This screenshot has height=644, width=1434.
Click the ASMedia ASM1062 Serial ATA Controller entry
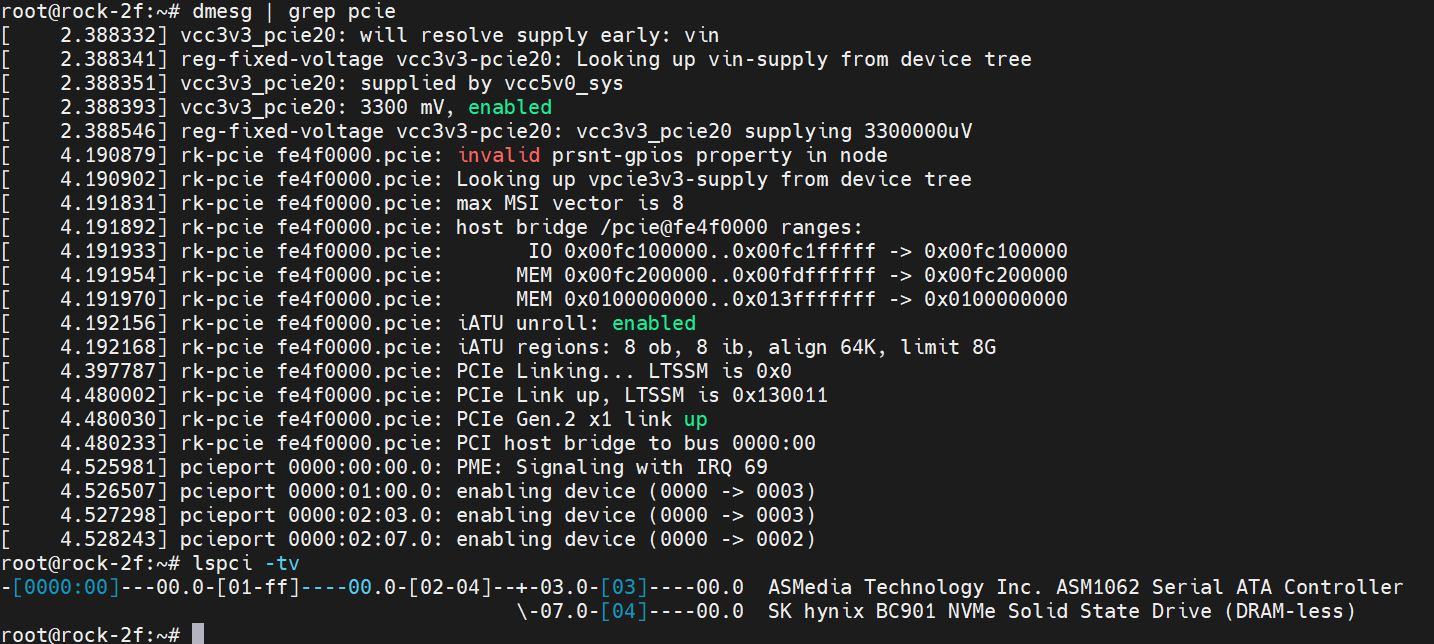tap(1086, 587)
